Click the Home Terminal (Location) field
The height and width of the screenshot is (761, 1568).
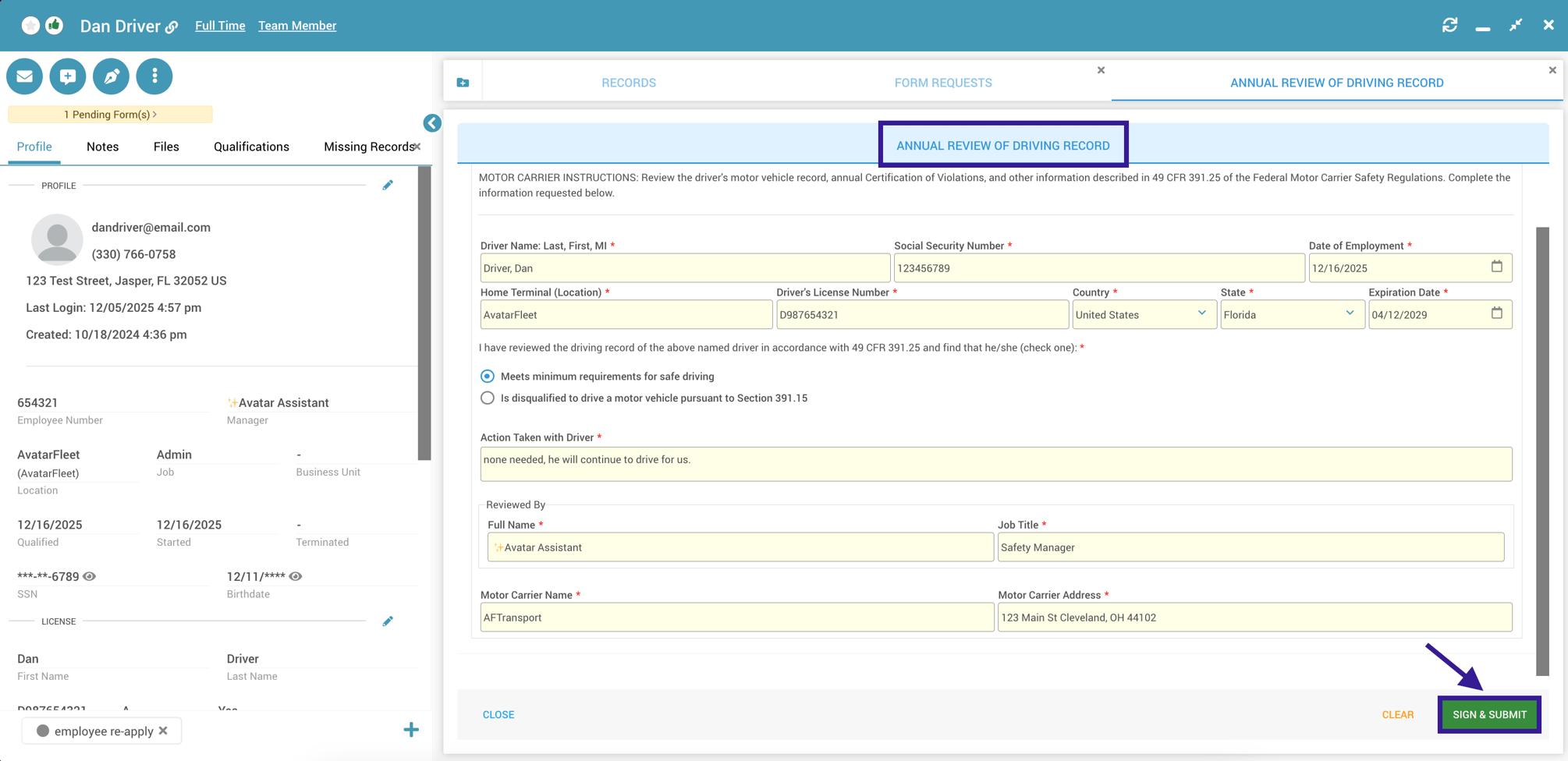point(626,315)
